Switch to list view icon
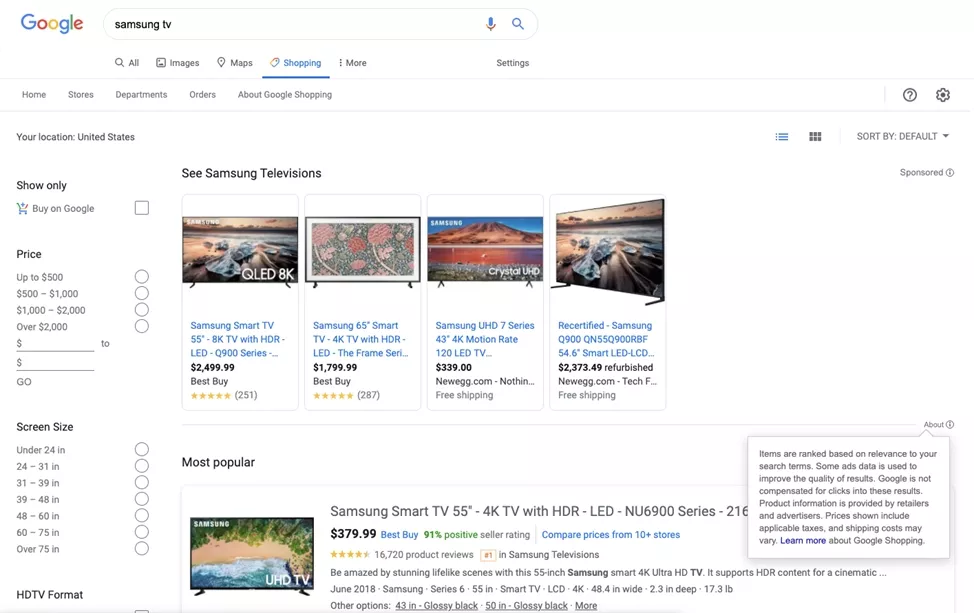The width and height of the screenshot is (974, 613). [782, 137]
